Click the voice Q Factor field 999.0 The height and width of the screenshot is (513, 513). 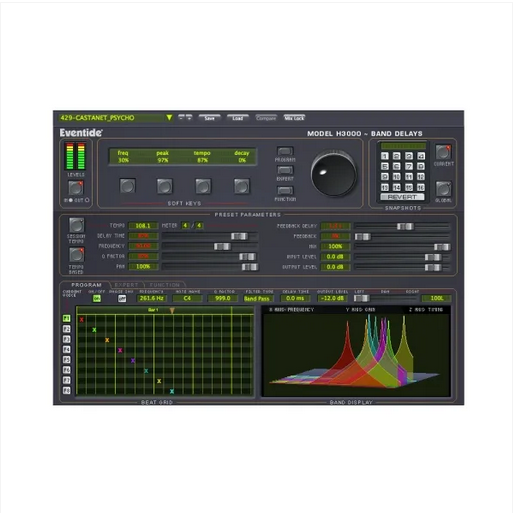click(x=223, y=298)
